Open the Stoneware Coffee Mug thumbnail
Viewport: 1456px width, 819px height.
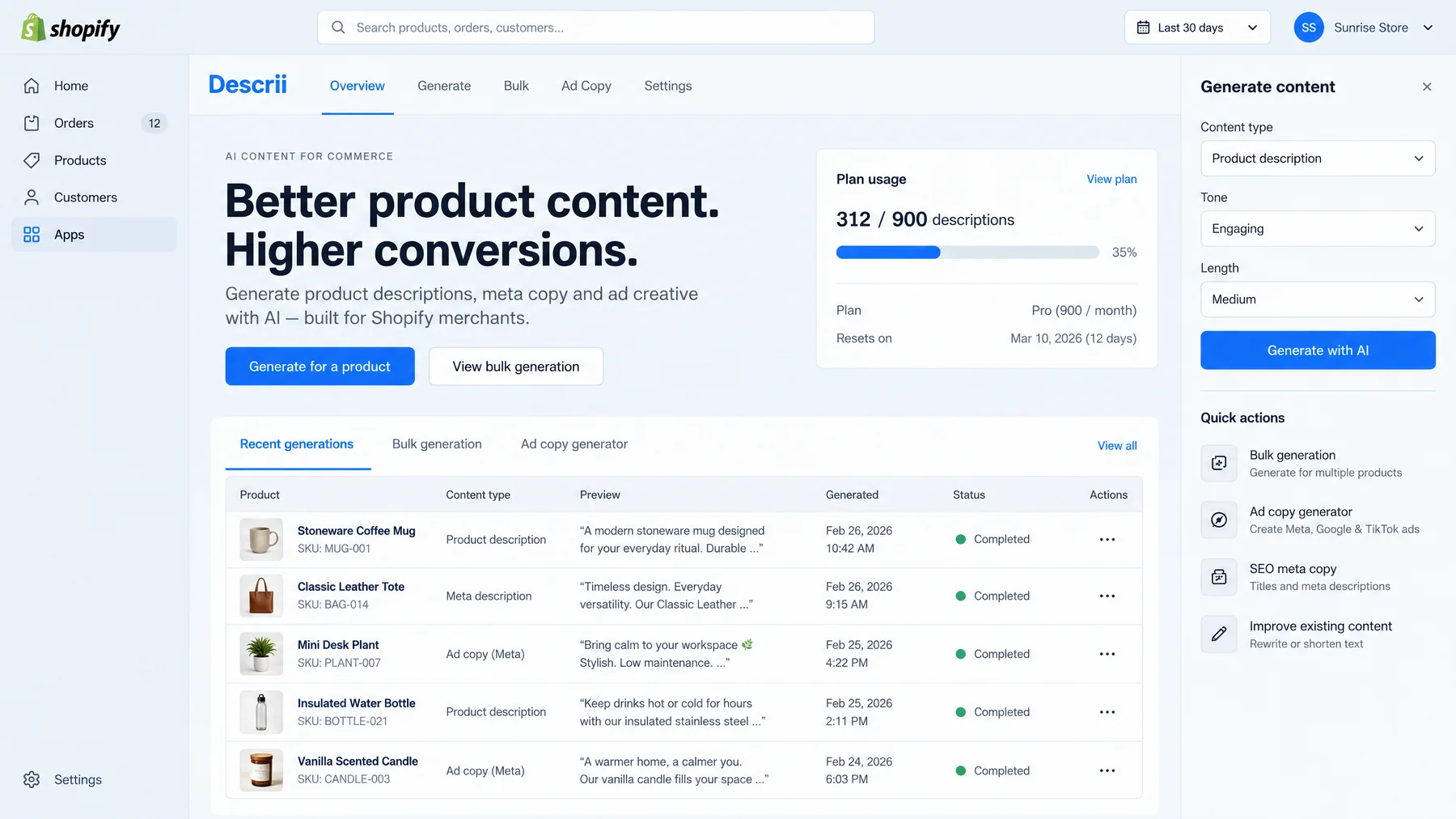[x=261, y=540]
